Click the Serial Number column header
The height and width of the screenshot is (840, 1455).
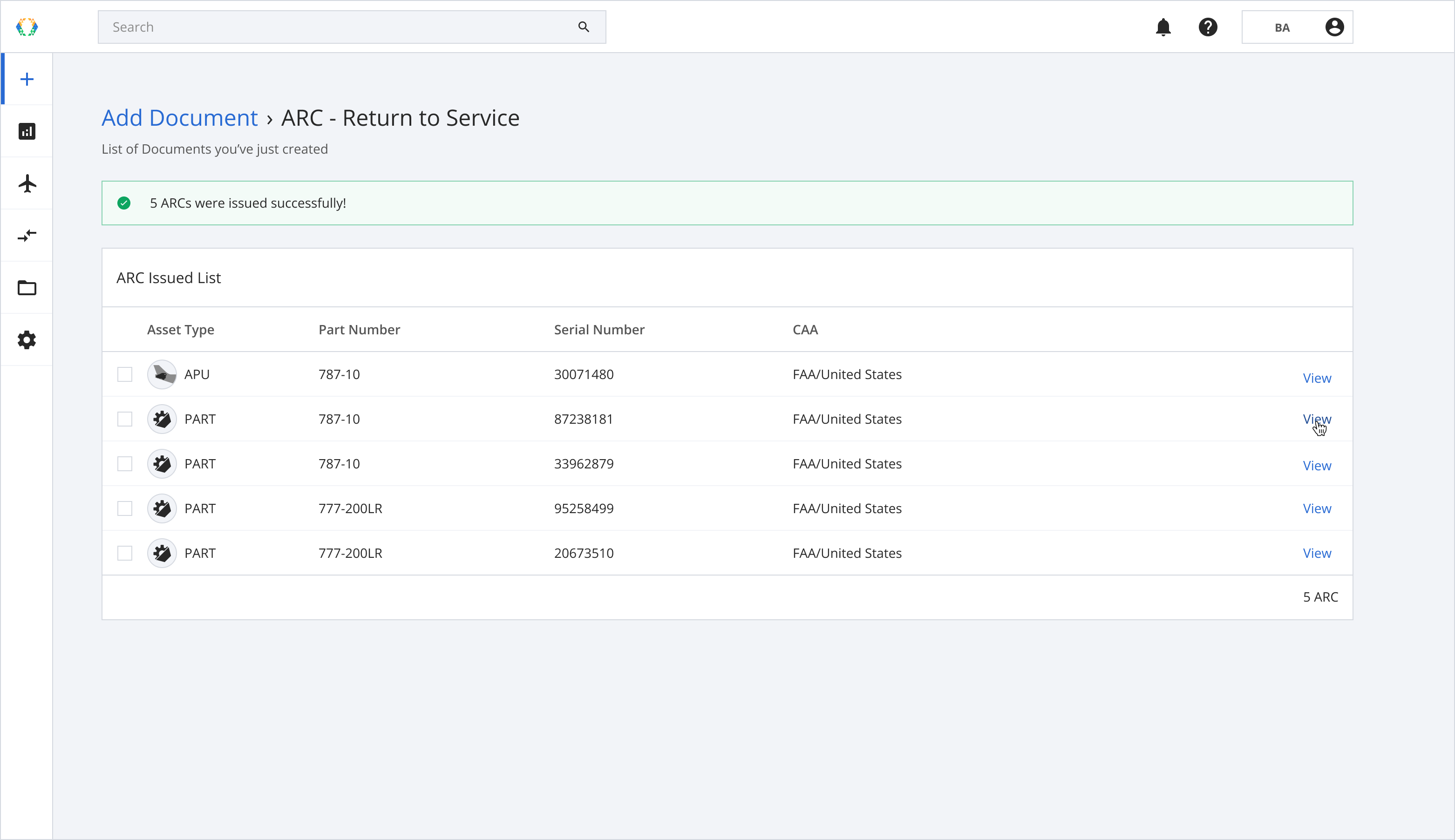(599, 329)
